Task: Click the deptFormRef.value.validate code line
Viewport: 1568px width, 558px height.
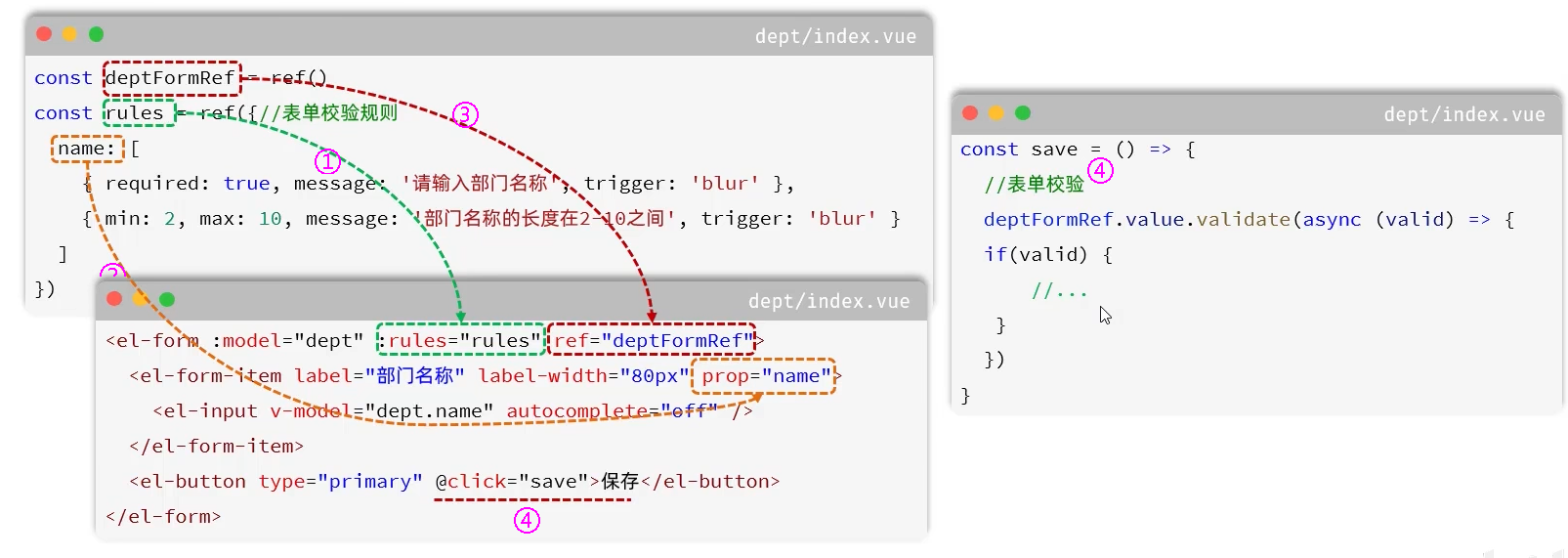Action: click(1170, 220)
